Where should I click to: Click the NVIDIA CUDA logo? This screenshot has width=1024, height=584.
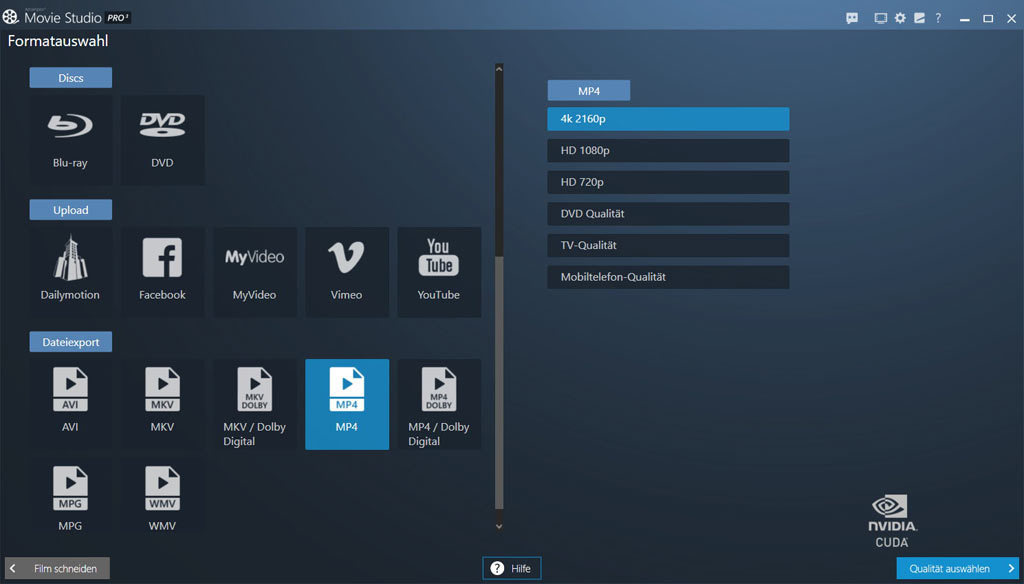(x=892, y=521)
